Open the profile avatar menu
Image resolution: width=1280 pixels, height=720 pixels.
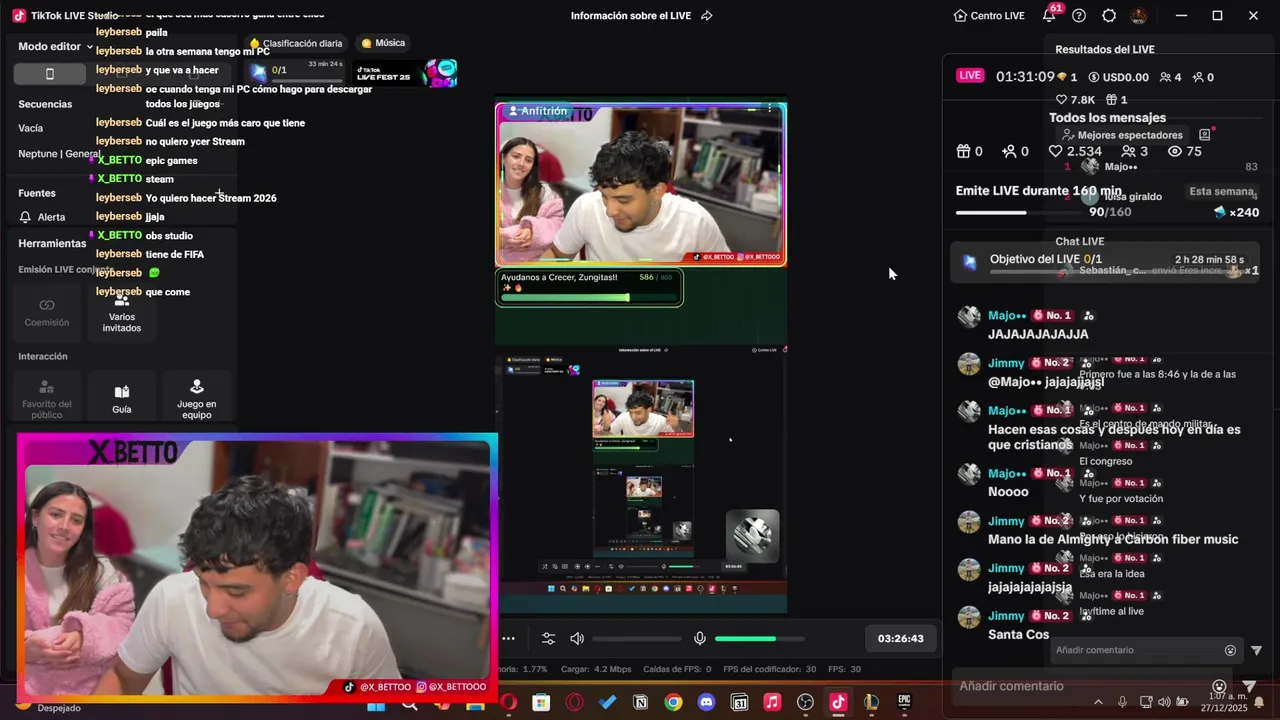[1138, 16]
